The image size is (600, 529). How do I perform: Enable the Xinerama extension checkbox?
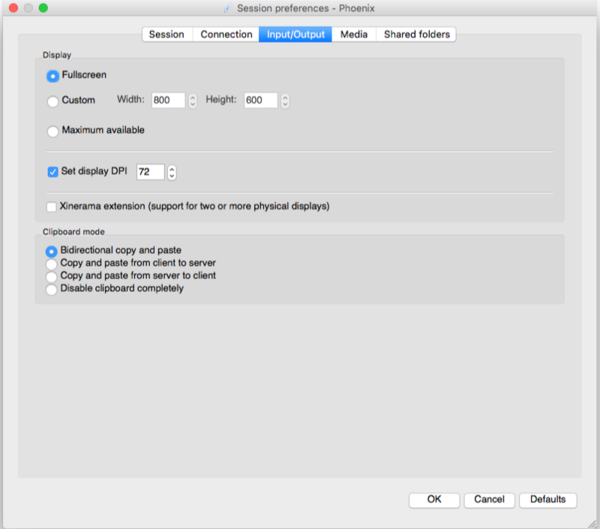[53, 207]
